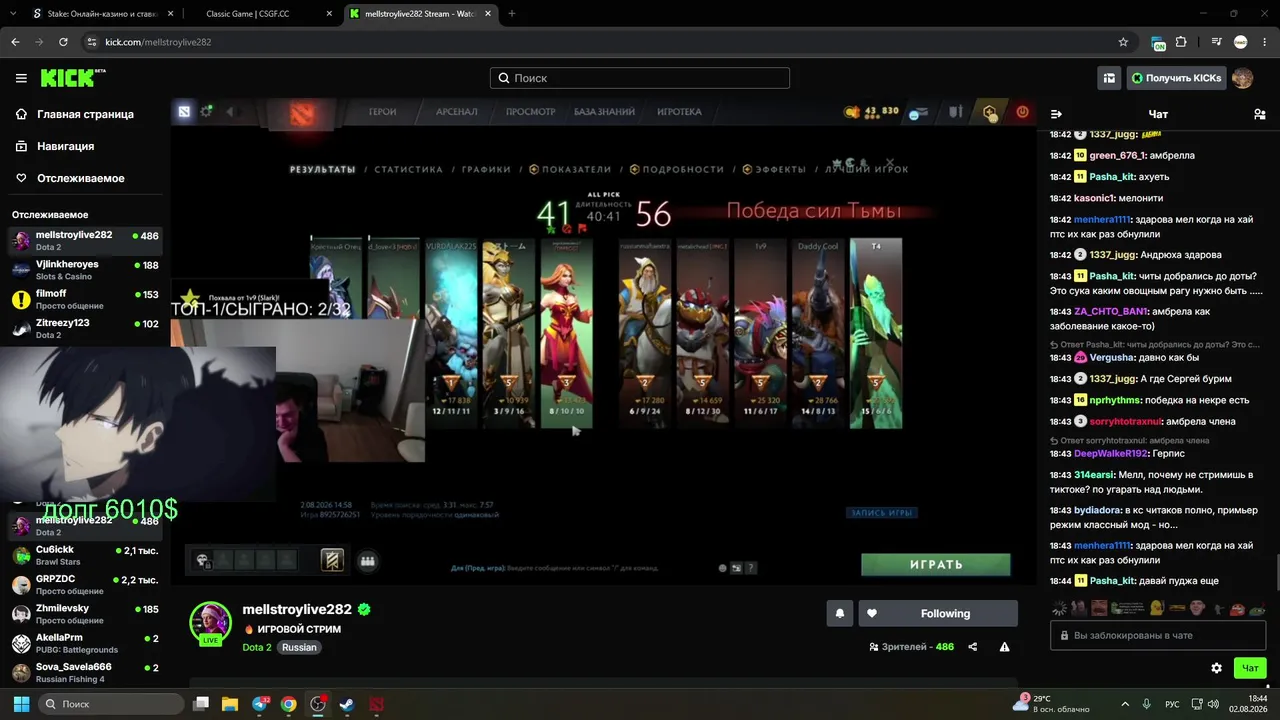Open the Kick hamburger sidebar menu
Image resolution: width=1280 pixels, height=720 pixels.
pyautogui.click(x=21, y=78)
